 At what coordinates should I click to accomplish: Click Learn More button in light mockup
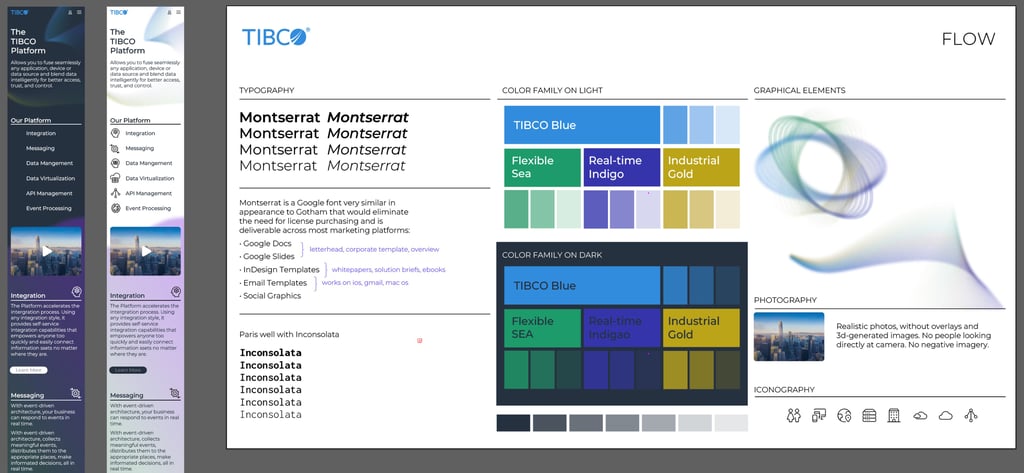[128, 370]
